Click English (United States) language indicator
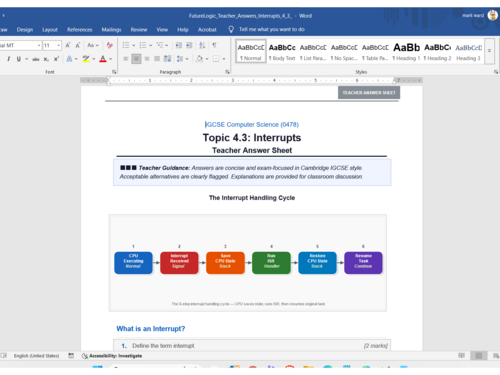 36,356
